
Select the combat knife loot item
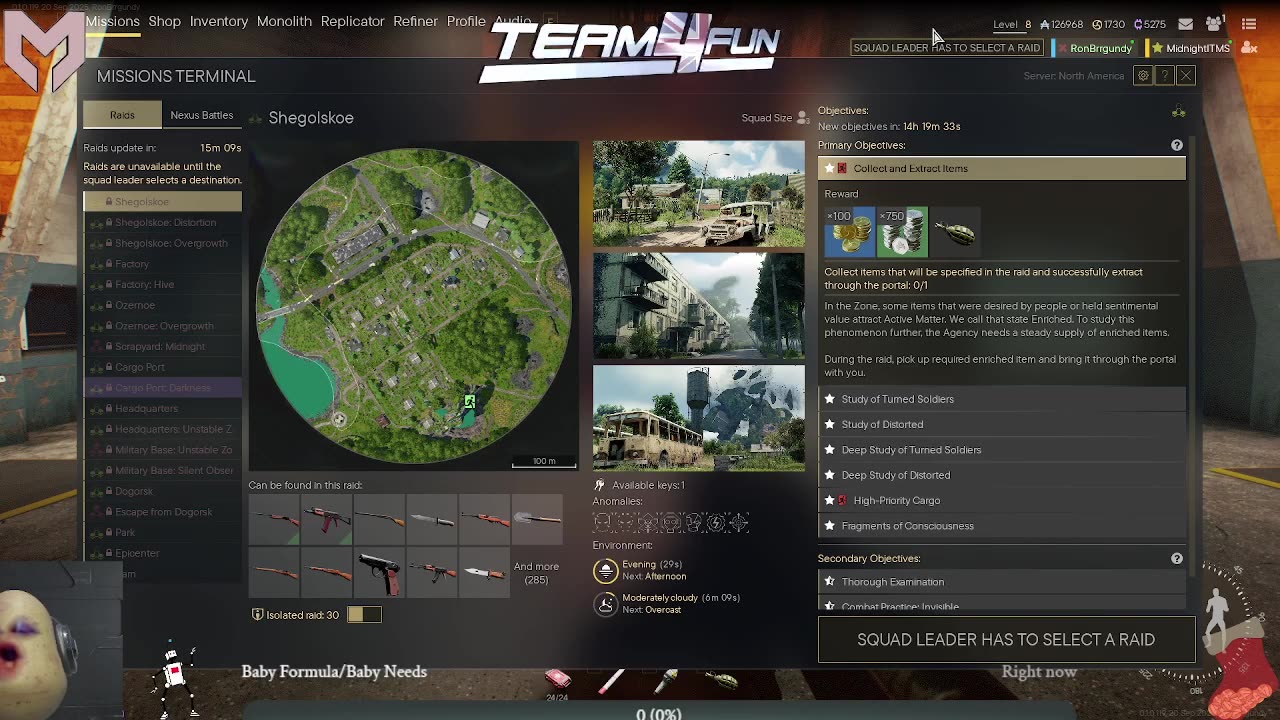(x=431, y=519)
